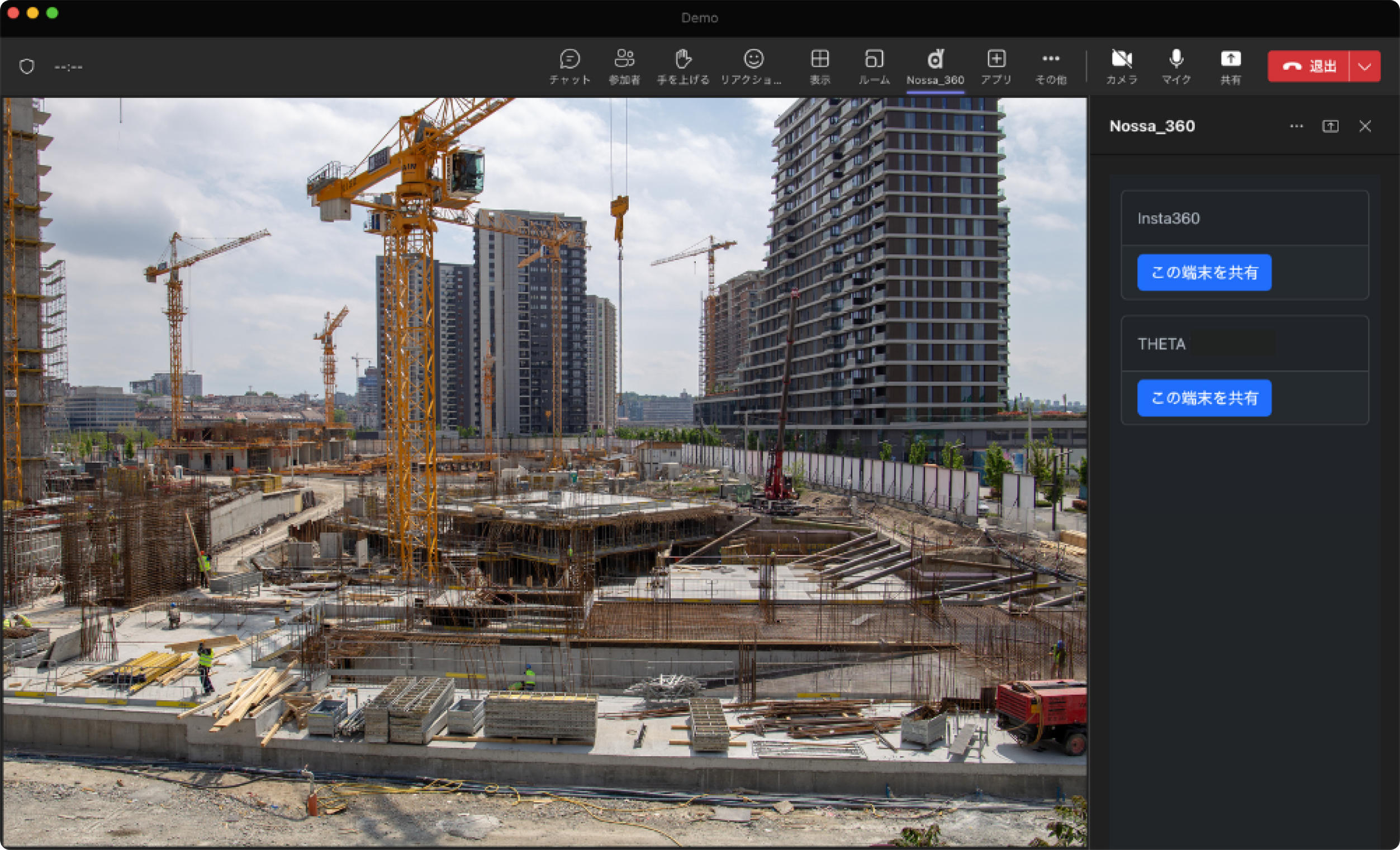The width and height of the screenshot is (1400, 850).
Task: Click the red leave (退出) button
Action: [x=1308, y=67]
